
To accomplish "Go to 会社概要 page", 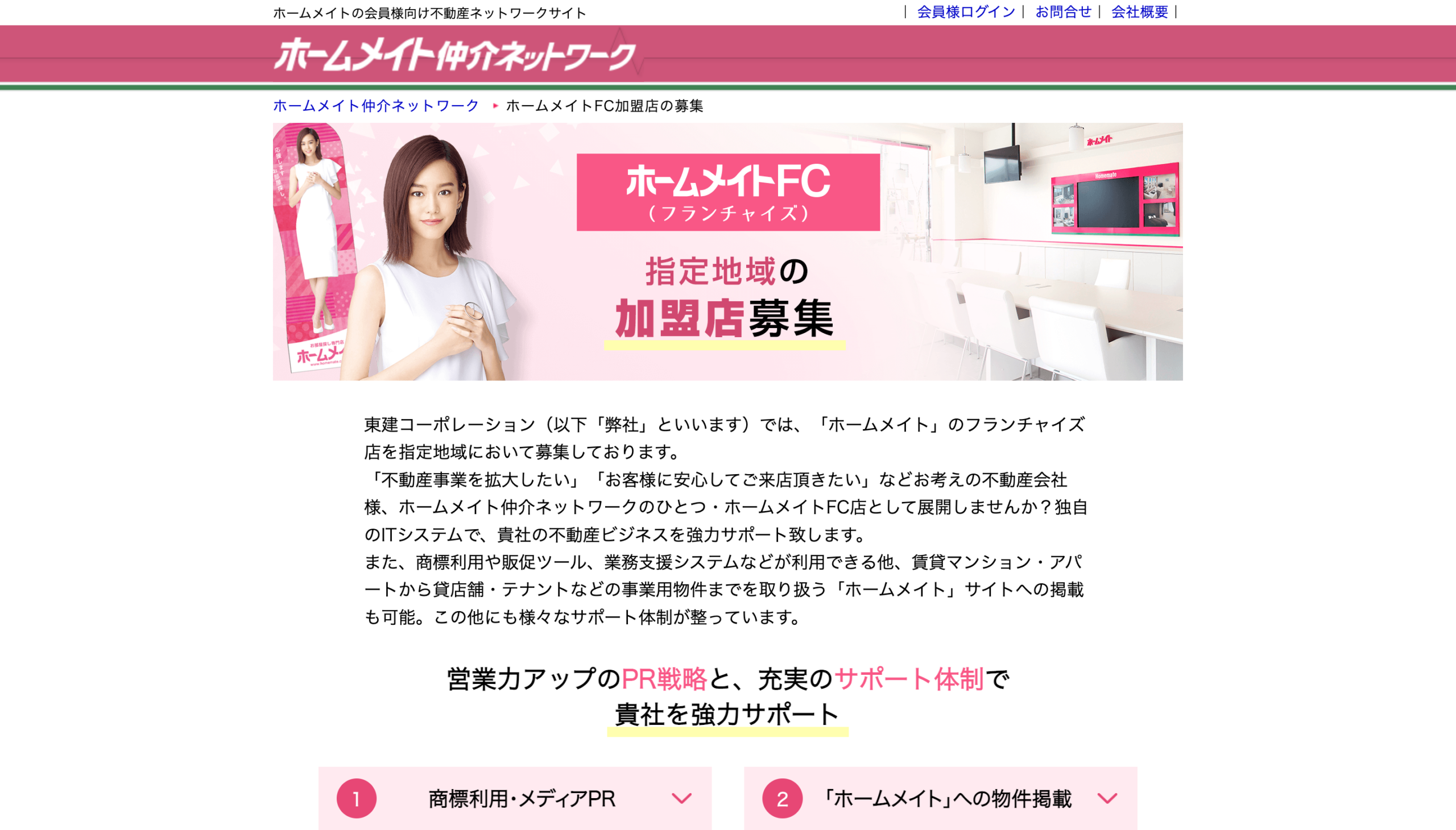I will pos(1139,12).
